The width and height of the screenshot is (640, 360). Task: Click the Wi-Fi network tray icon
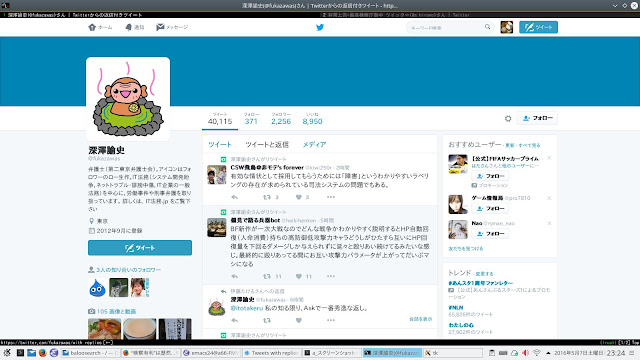pyautogui.click(x=537, y=353)
